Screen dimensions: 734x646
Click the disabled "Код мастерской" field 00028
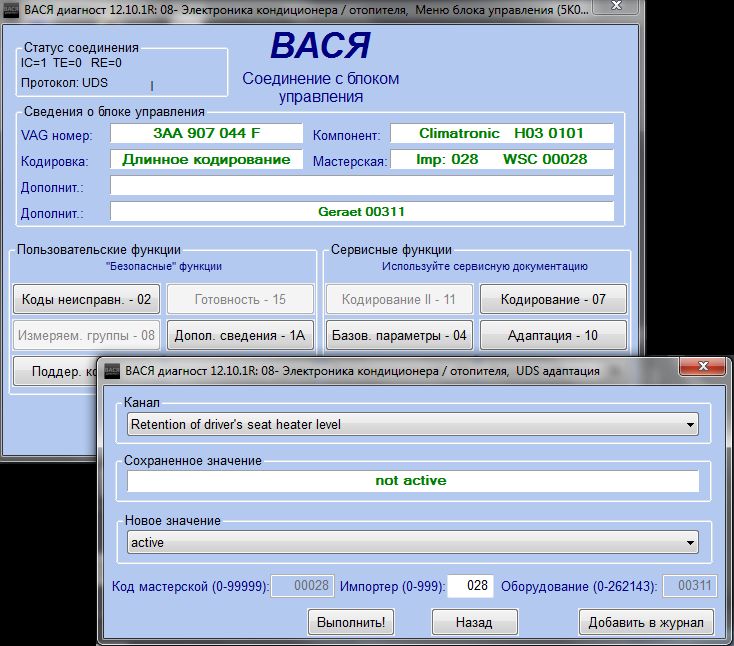tap(303, 586)
